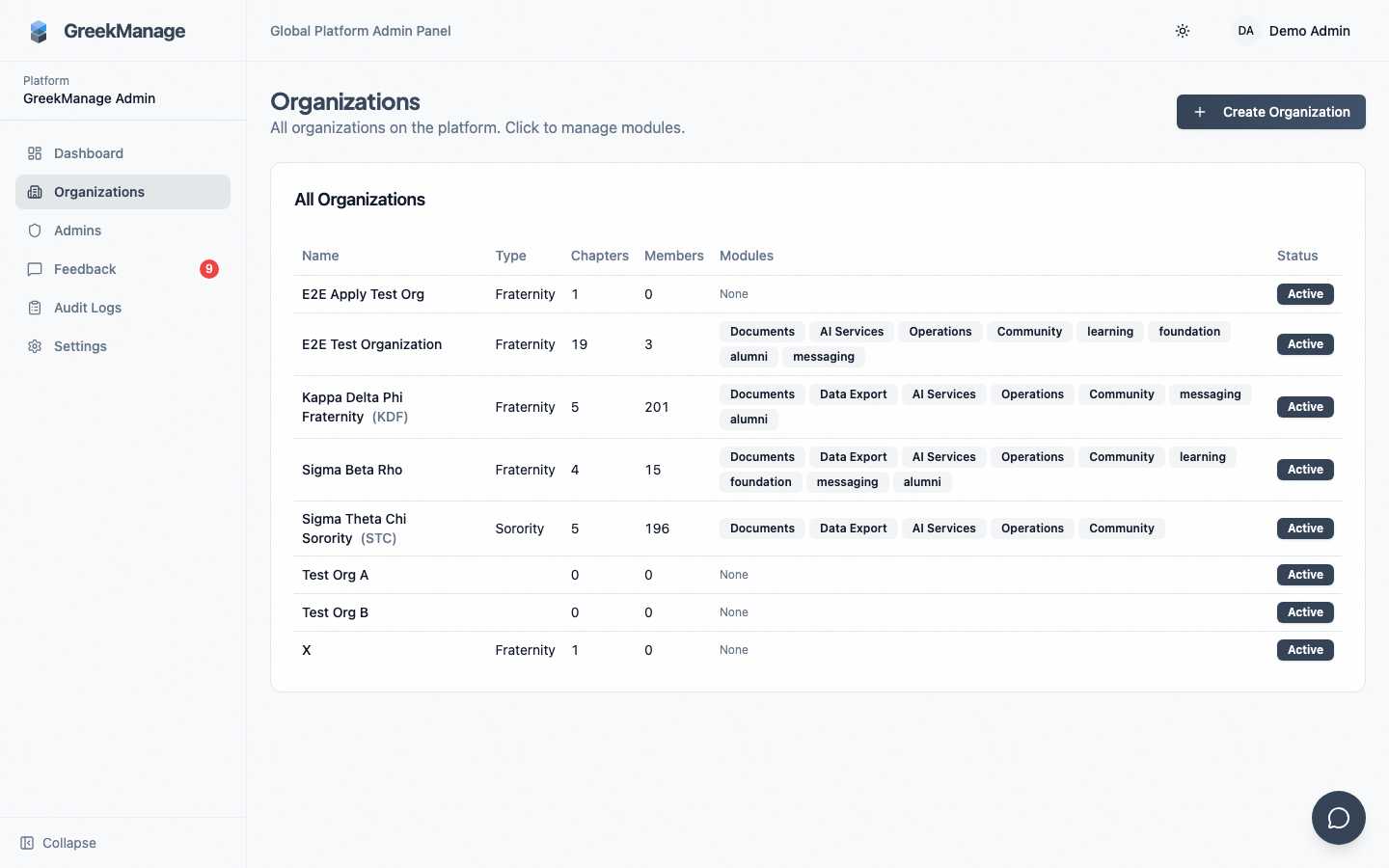This screenshot has height=868, width=1389.
Task: Click the Members column header
Action: coord(674,256)
